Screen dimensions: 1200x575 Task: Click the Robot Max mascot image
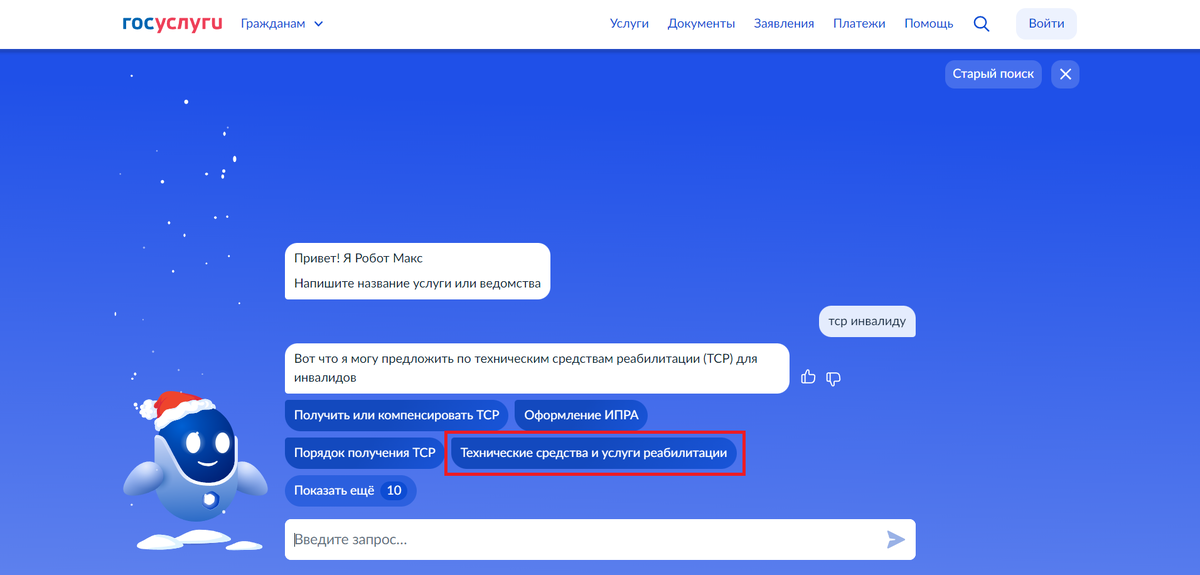click(195, 470)
